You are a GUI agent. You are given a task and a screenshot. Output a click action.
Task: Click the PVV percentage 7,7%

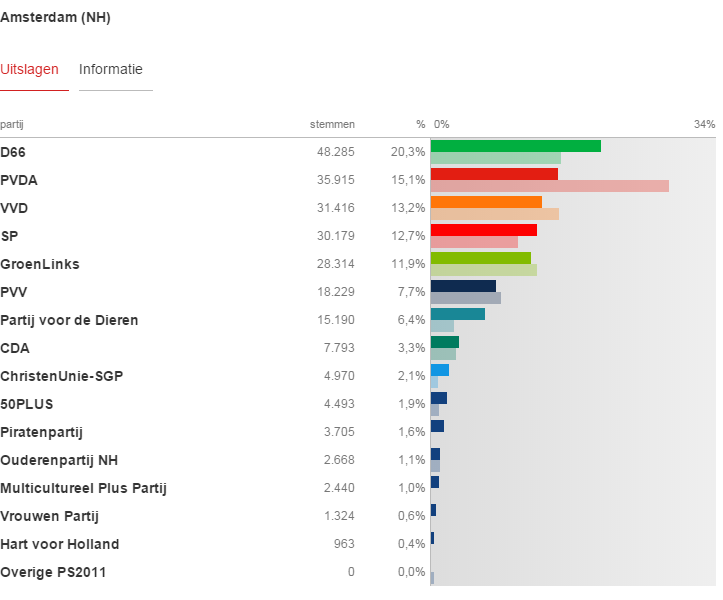411,292
